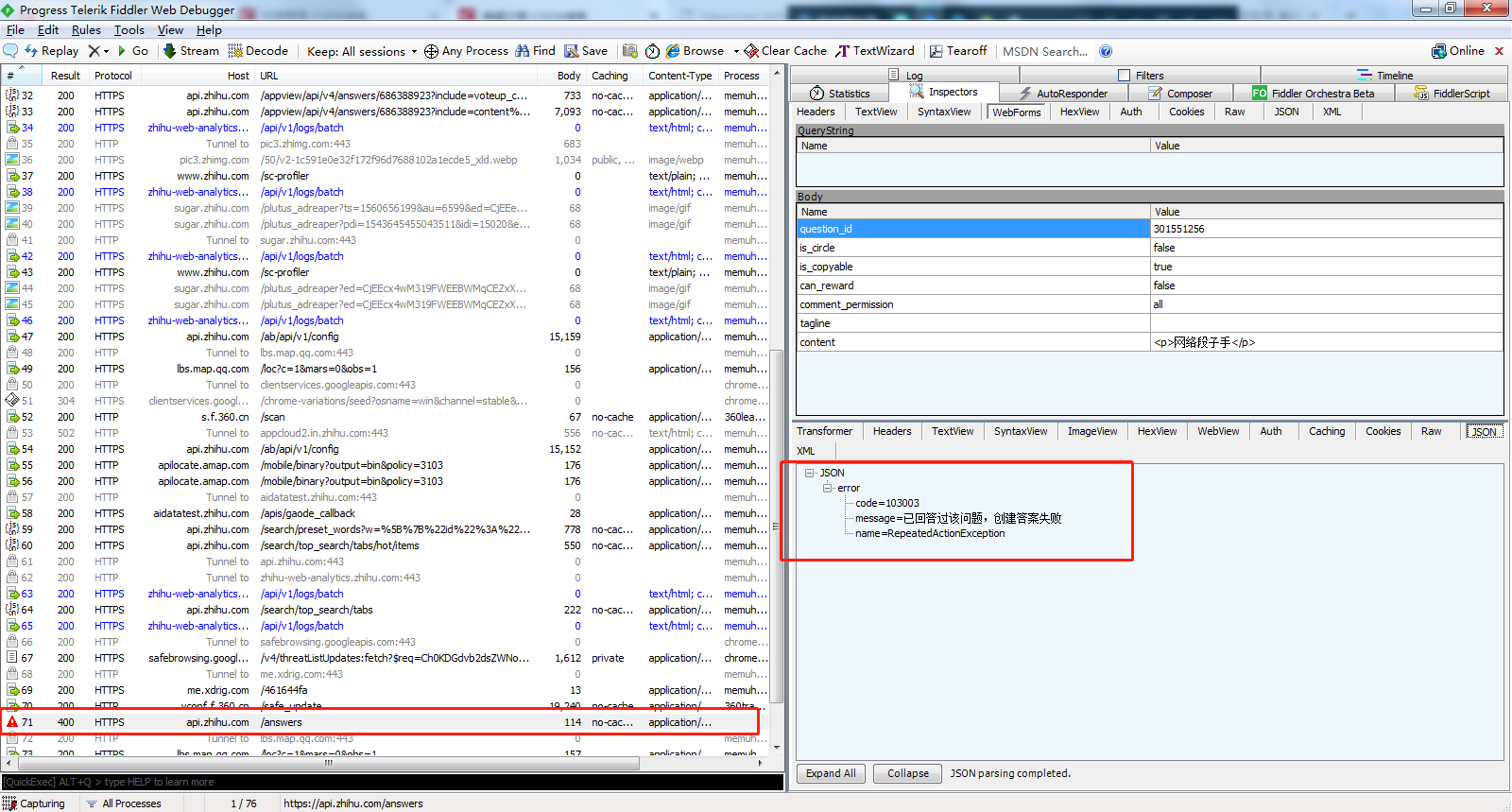Close the Online toolbar with X
Viewport: 1512px width, 812px height.
1500,51
